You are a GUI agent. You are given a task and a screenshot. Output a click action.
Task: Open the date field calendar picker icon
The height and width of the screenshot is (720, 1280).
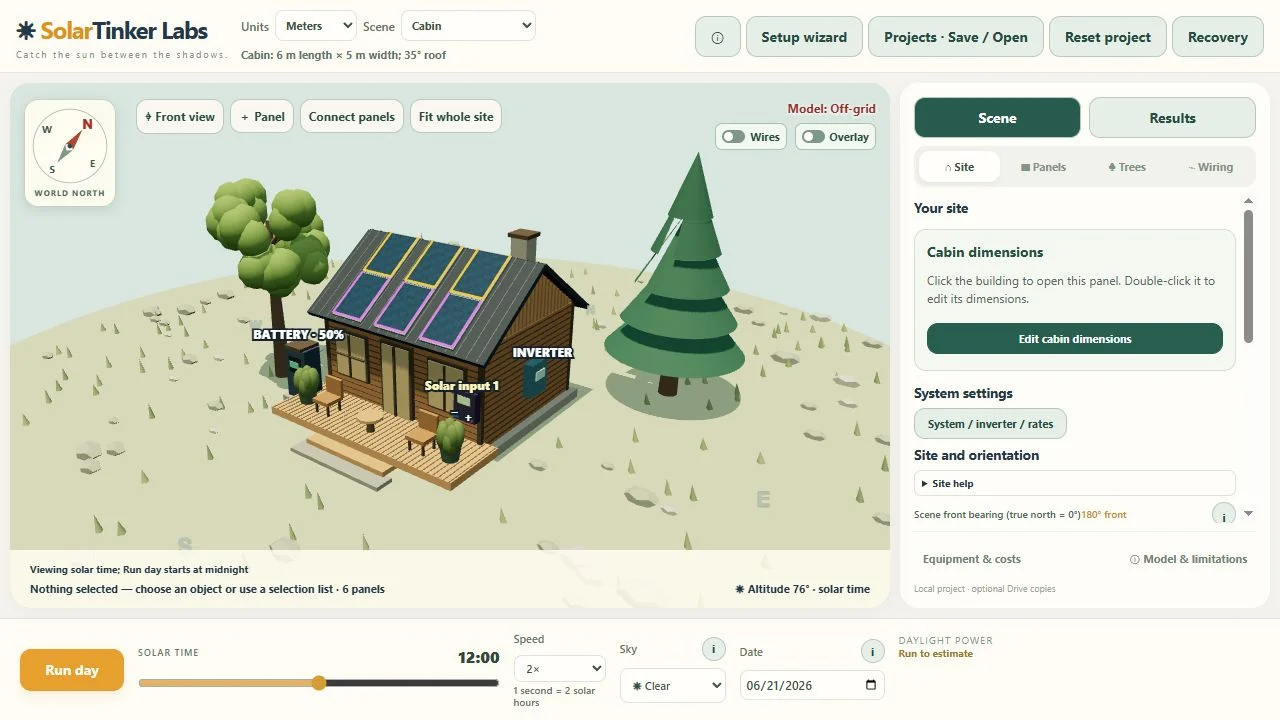pos(871,685)
